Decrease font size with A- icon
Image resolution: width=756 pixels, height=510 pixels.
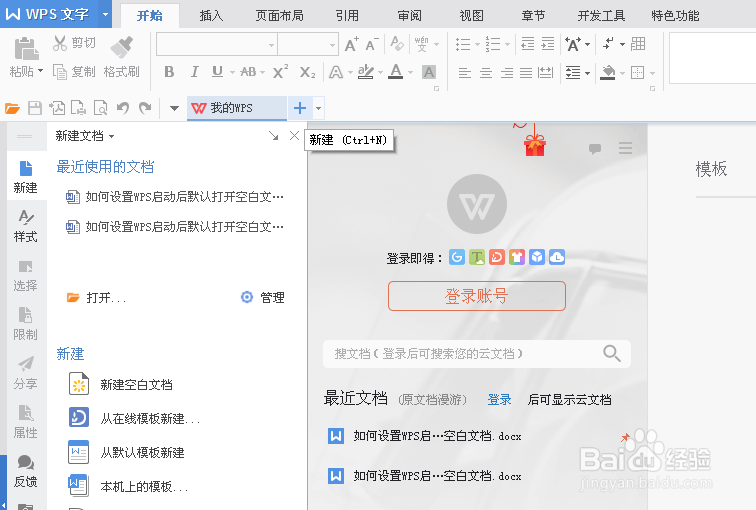coord(372,44)
